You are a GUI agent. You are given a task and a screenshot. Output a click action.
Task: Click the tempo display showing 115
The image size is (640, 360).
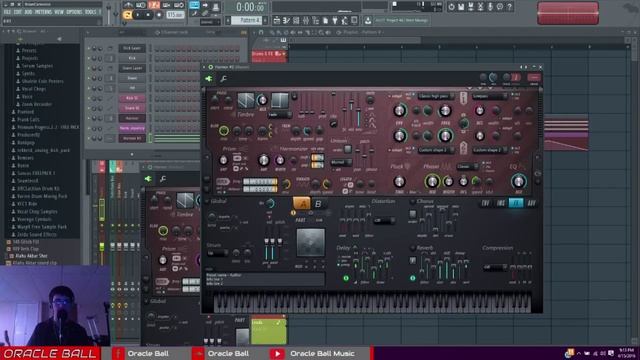175,15
